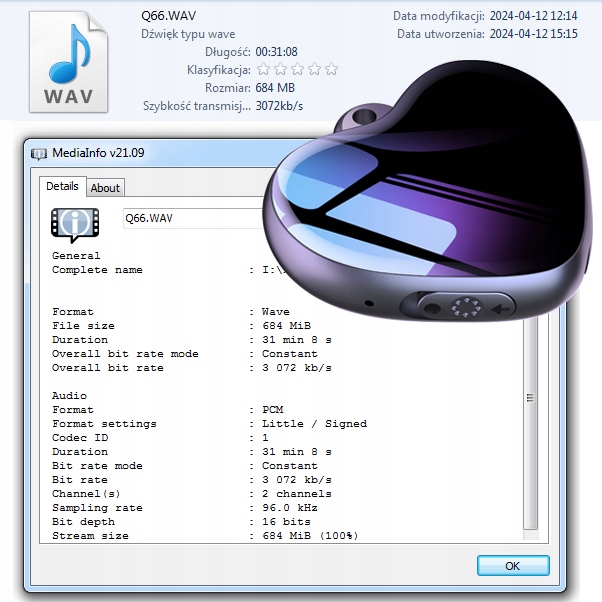Click the Długość value 00:31:08

(276, 52)
